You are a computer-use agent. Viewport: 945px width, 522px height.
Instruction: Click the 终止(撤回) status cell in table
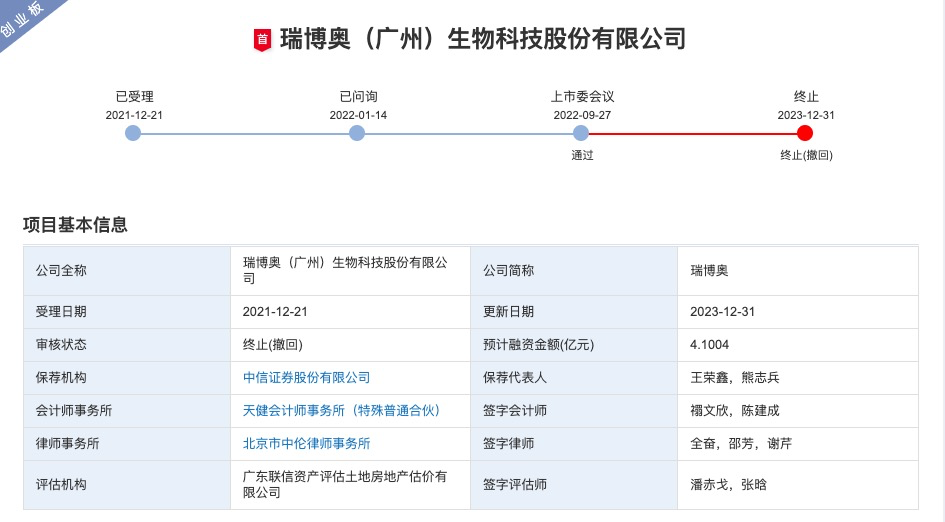(350, 345)
